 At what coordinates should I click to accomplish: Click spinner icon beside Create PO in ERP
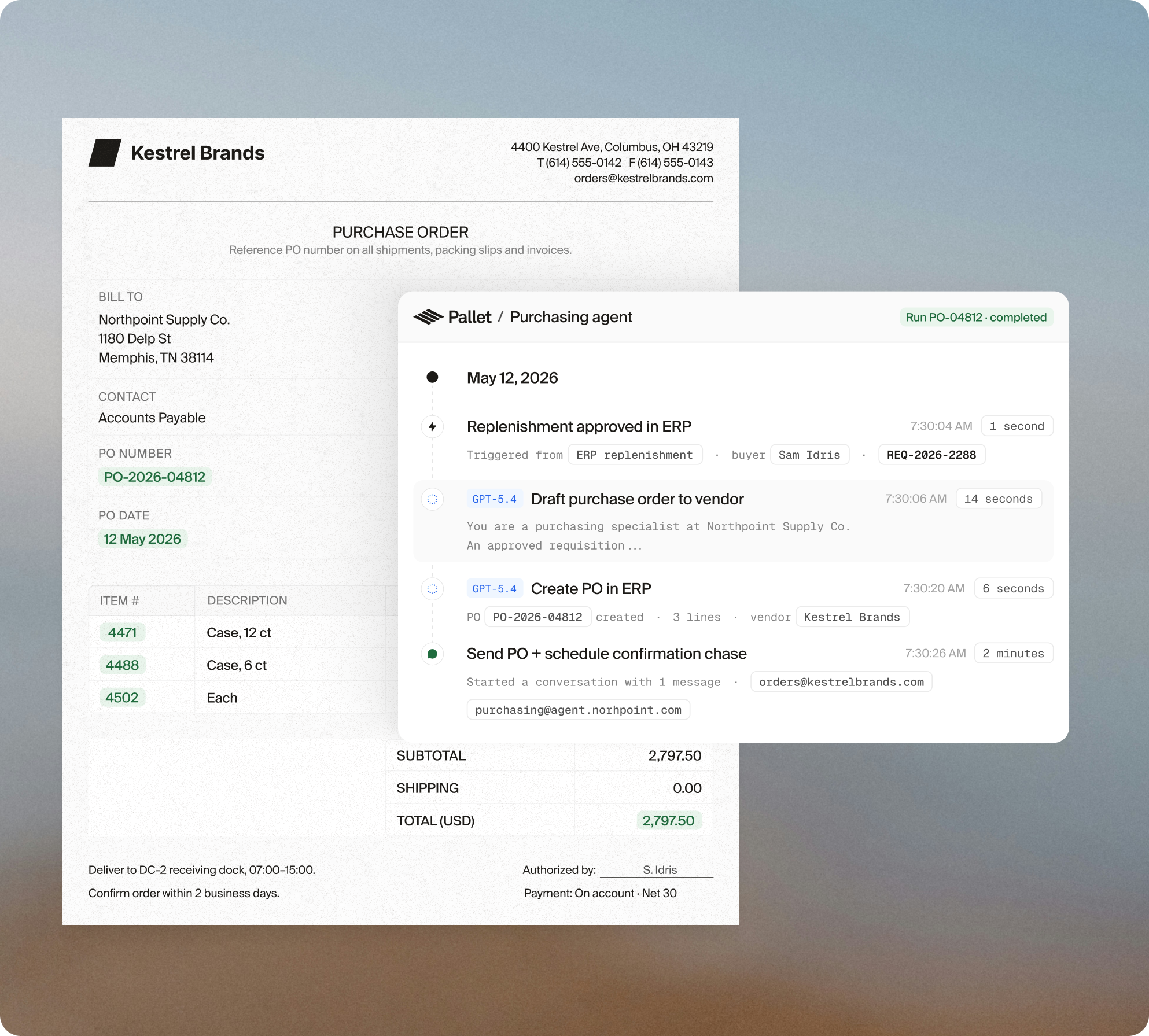432,589
